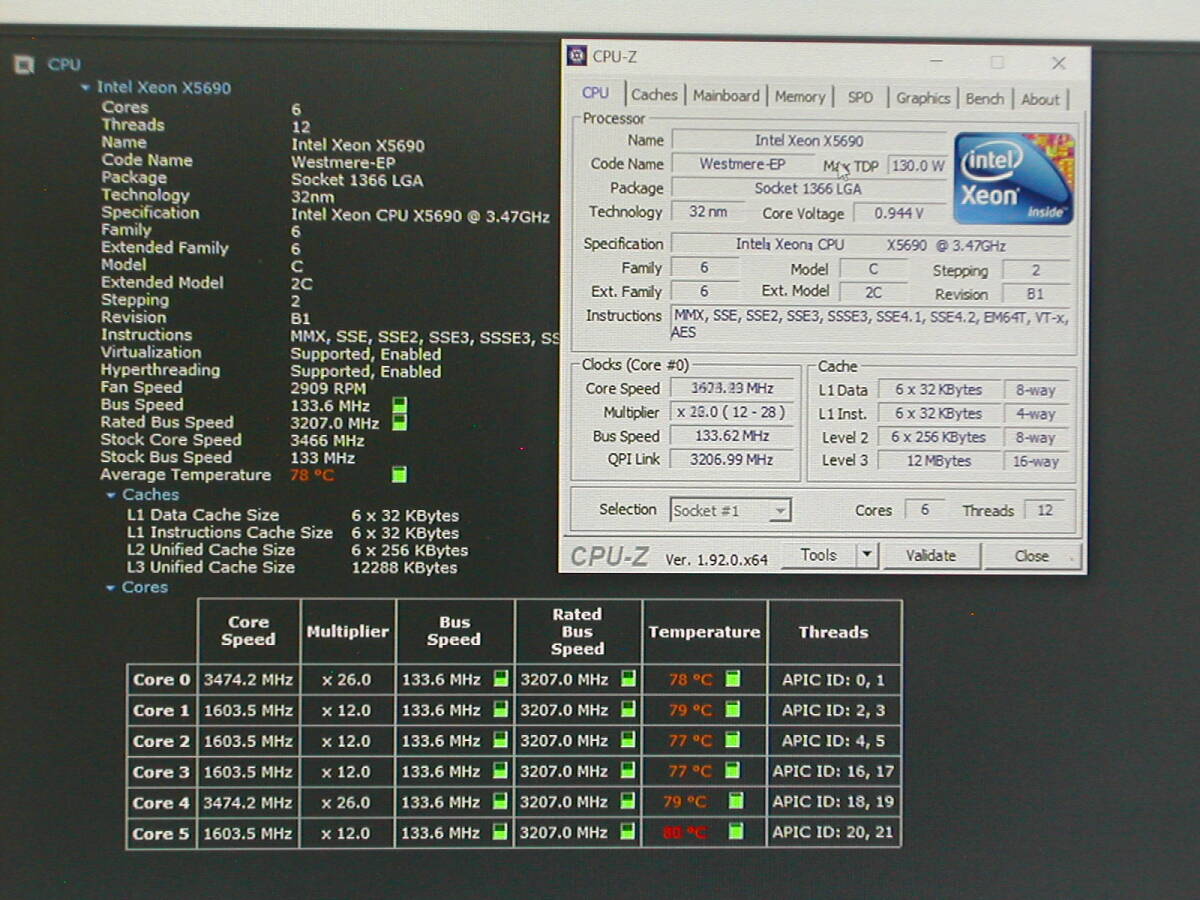The height and width of the screenshot is (900, 1200).
Task: Click Core 0 rated bus speed green indicator
Action: pos(628,679)
